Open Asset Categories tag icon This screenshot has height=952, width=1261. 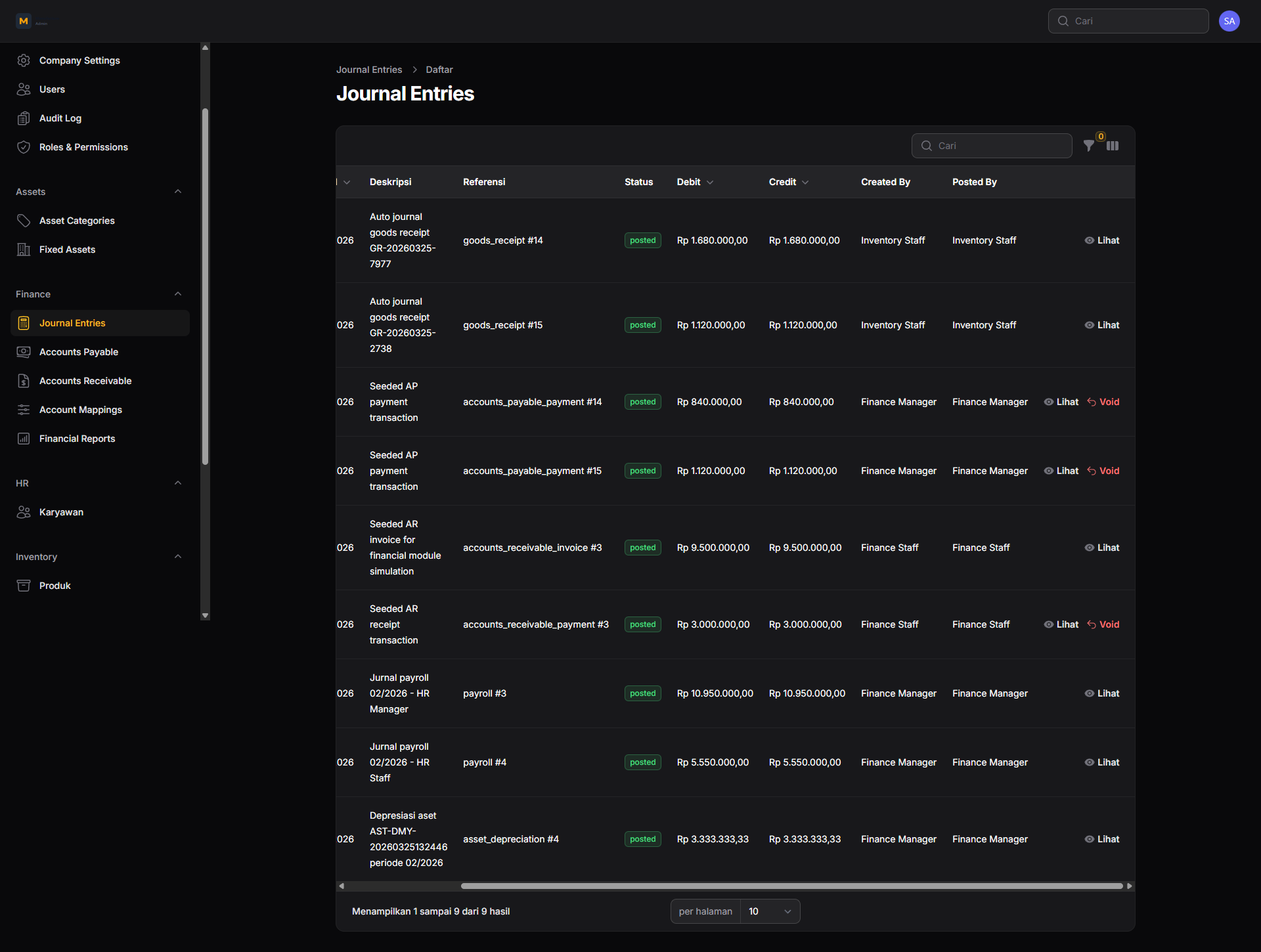pos(24,221)
